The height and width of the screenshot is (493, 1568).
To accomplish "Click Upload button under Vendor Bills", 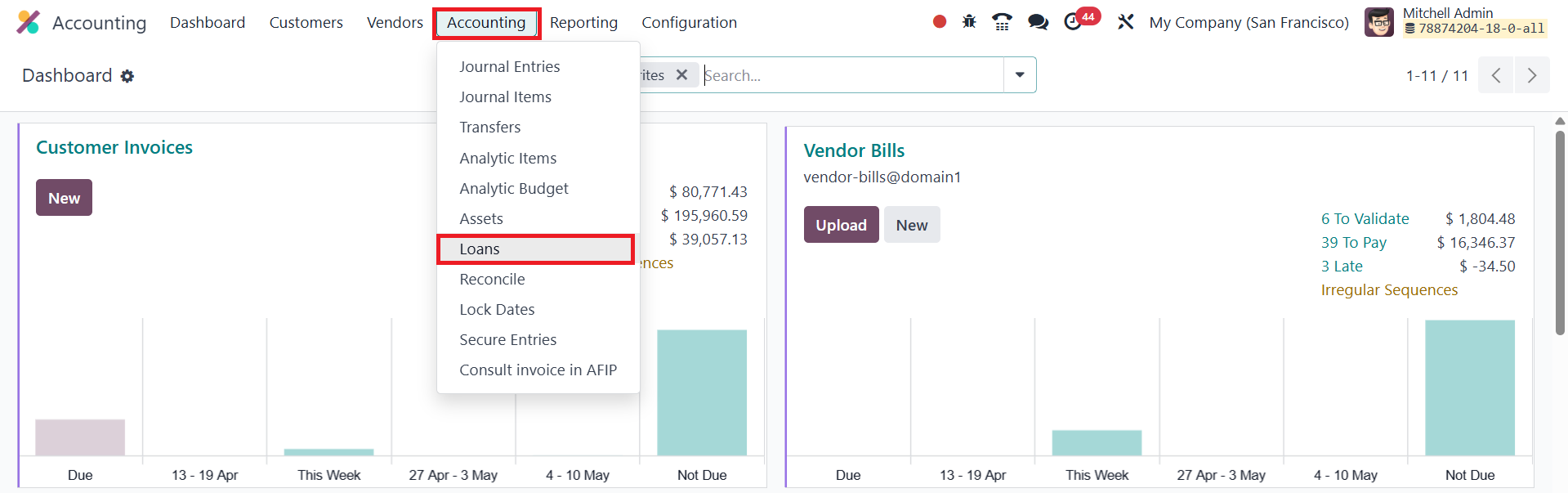I will coord(841,225).
